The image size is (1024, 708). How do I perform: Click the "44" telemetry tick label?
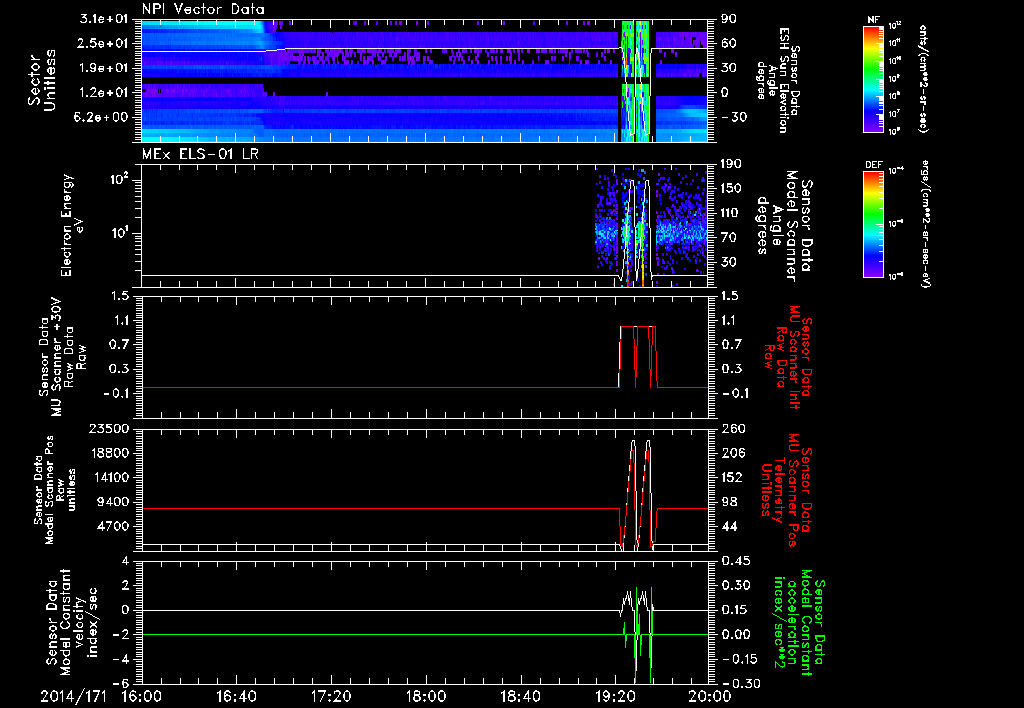(729, 526)
